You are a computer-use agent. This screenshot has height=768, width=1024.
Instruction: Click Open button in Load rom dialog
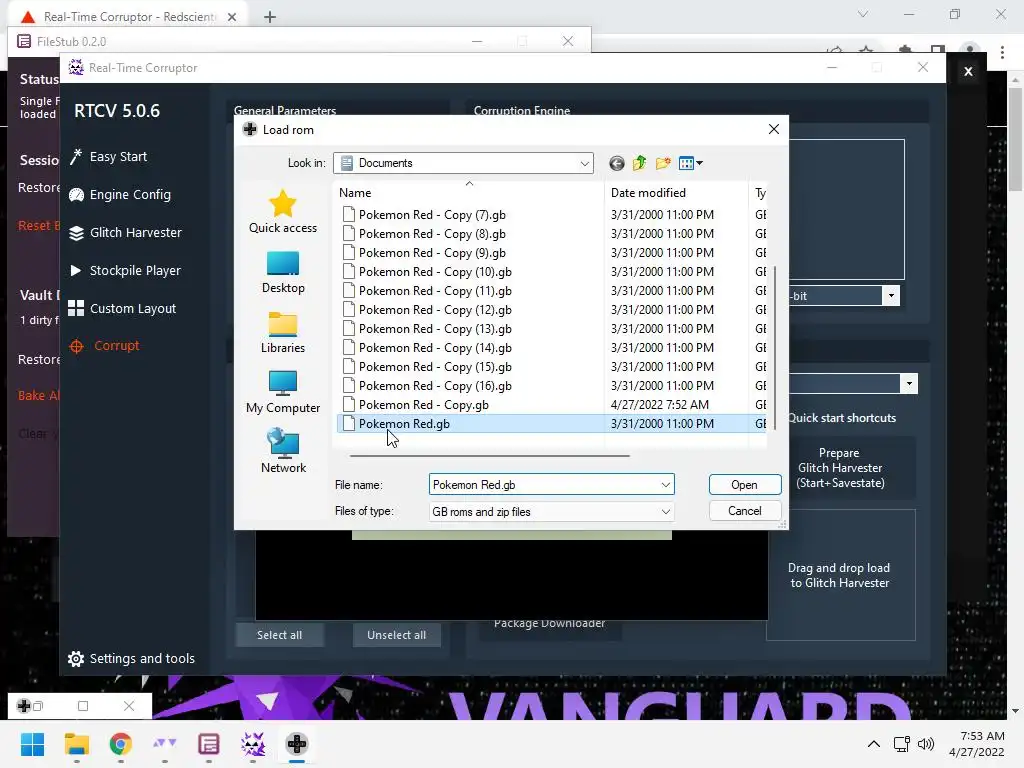(x=744, y=485)
